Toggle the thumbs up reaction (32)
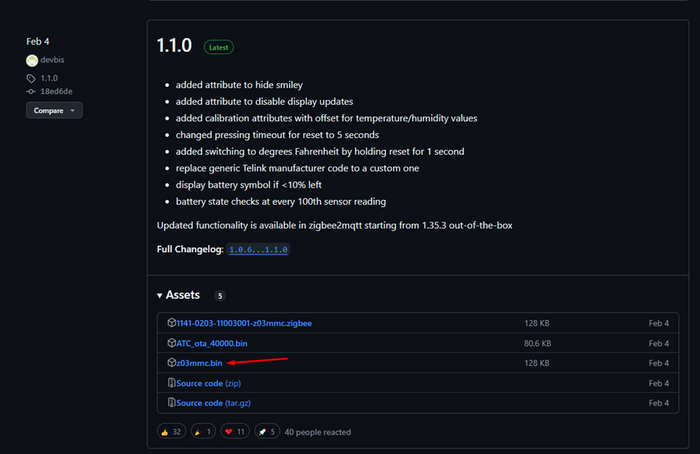Screen dimensions: 700x454 coord(171,432)
